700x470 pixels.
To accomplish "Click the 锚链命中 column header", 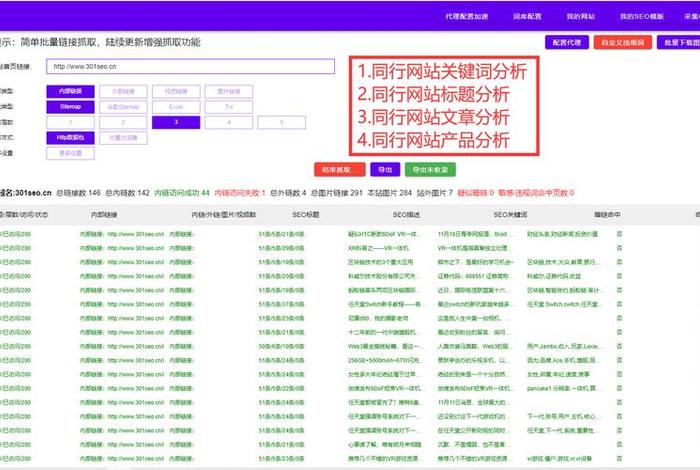I will pyautogui.click(x=607, y=215).
